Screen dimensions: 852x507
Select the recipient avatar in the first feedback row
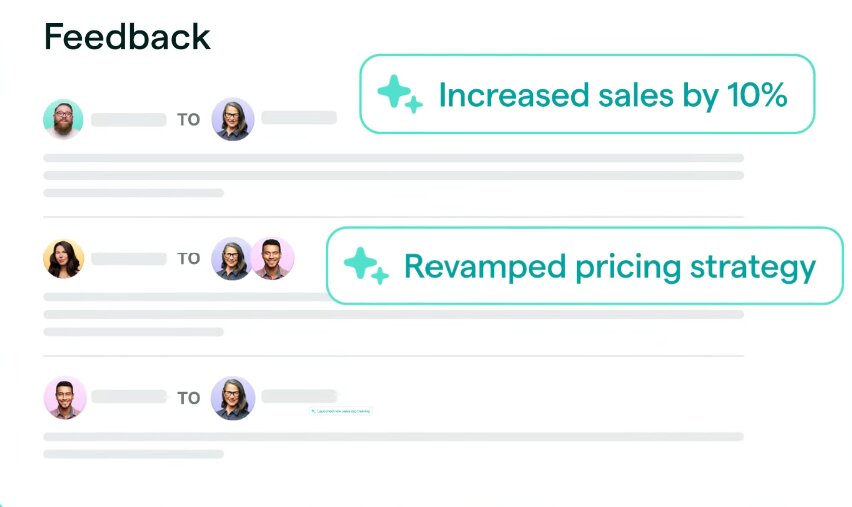pyautogui.click(x=233, y=119)
